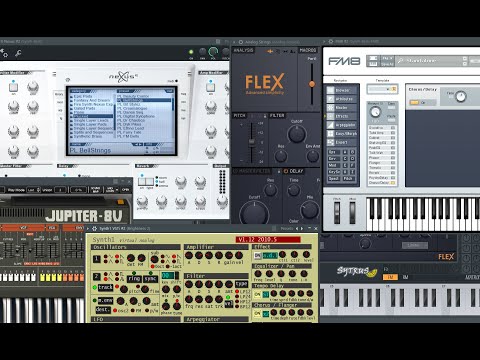Click Nexus preset previous/next arrows
The width and height of the screenshot is (480, 360).
pos(138,144)
